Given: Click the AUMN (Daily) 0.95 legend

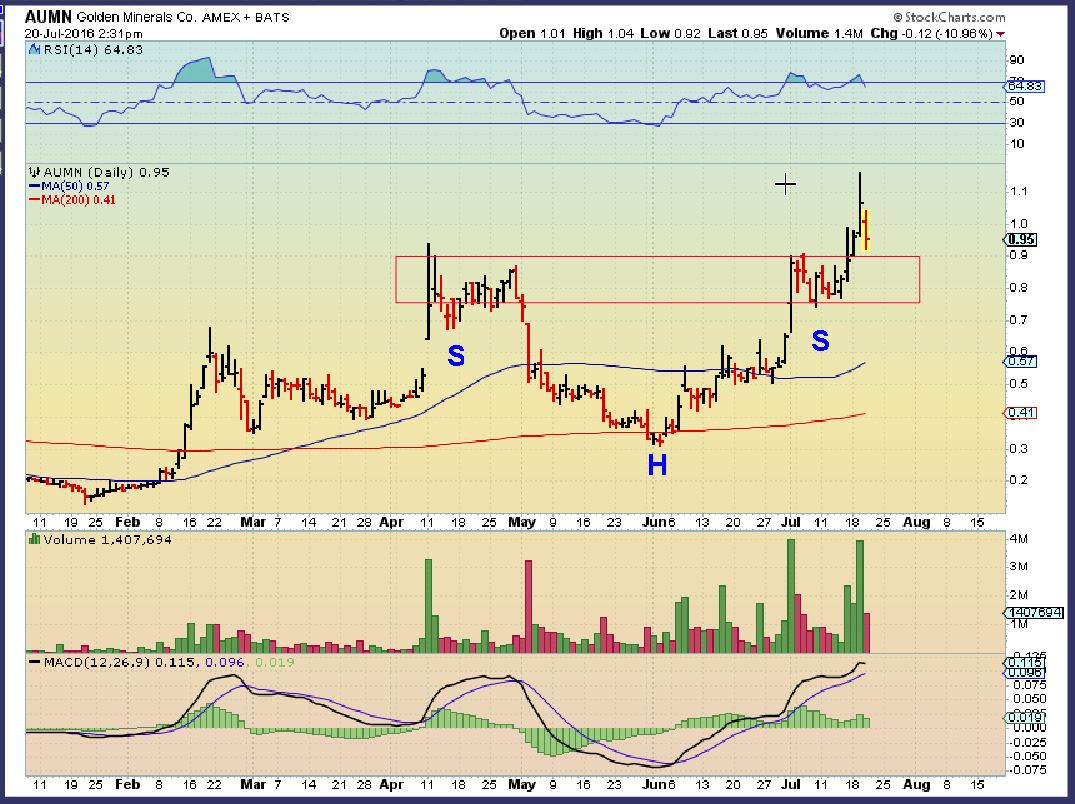Looking at the screenshot, I should click(x=106, y=172).
